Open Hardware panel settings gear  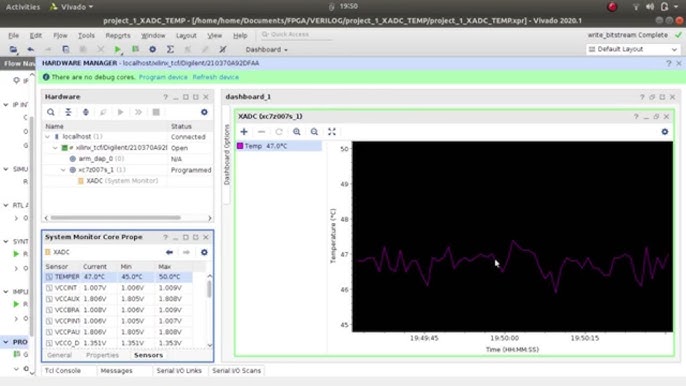(204, 112)
